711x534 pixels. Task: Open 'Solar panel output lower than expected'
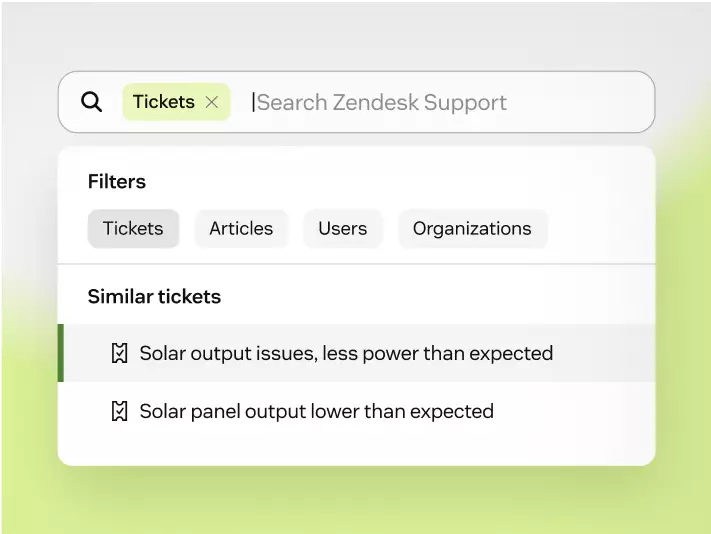317,411
